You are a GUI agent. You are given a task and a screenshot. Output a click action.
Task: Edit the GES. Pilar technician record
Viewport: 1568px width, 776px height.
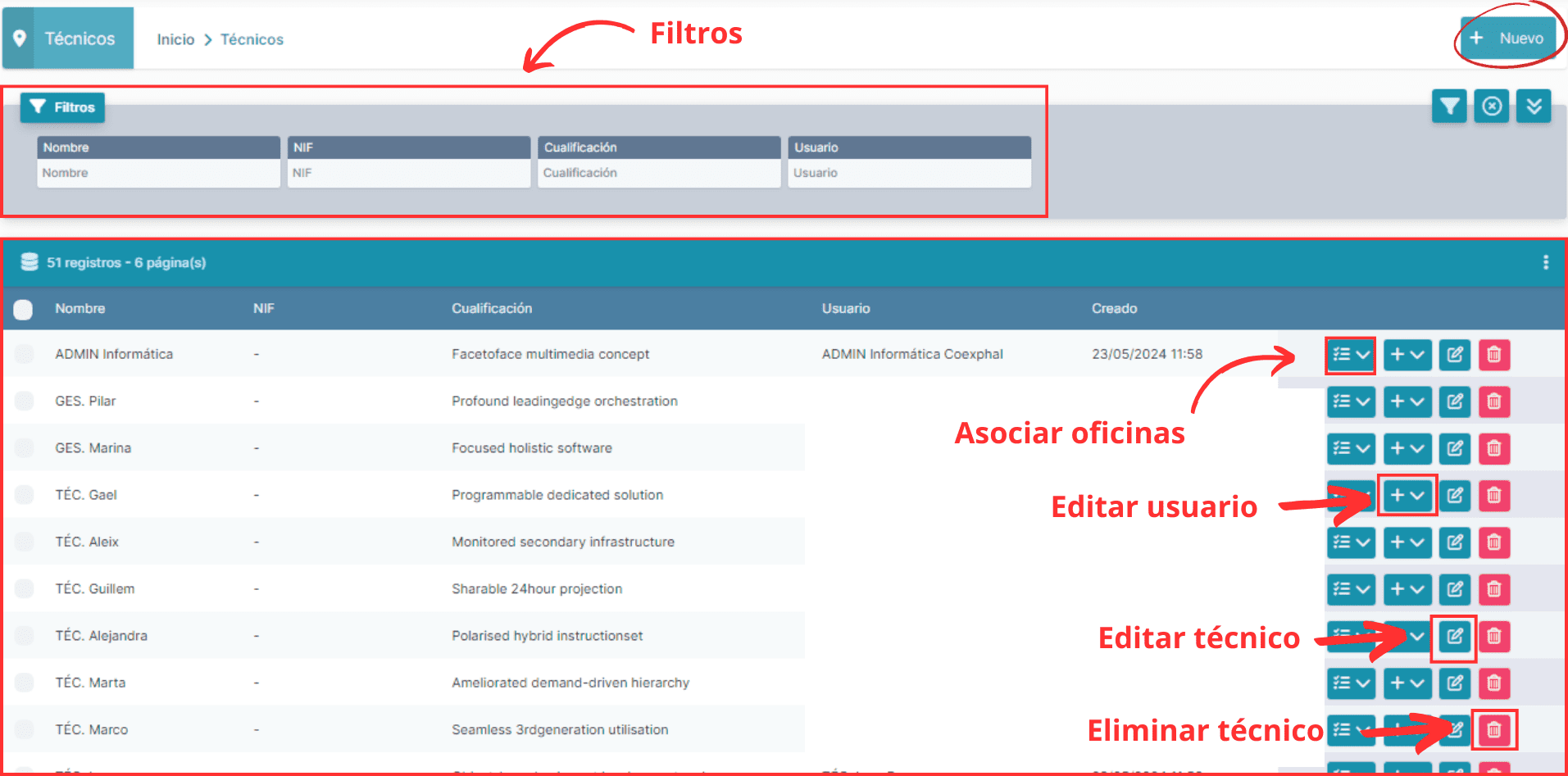[1454, 402]
